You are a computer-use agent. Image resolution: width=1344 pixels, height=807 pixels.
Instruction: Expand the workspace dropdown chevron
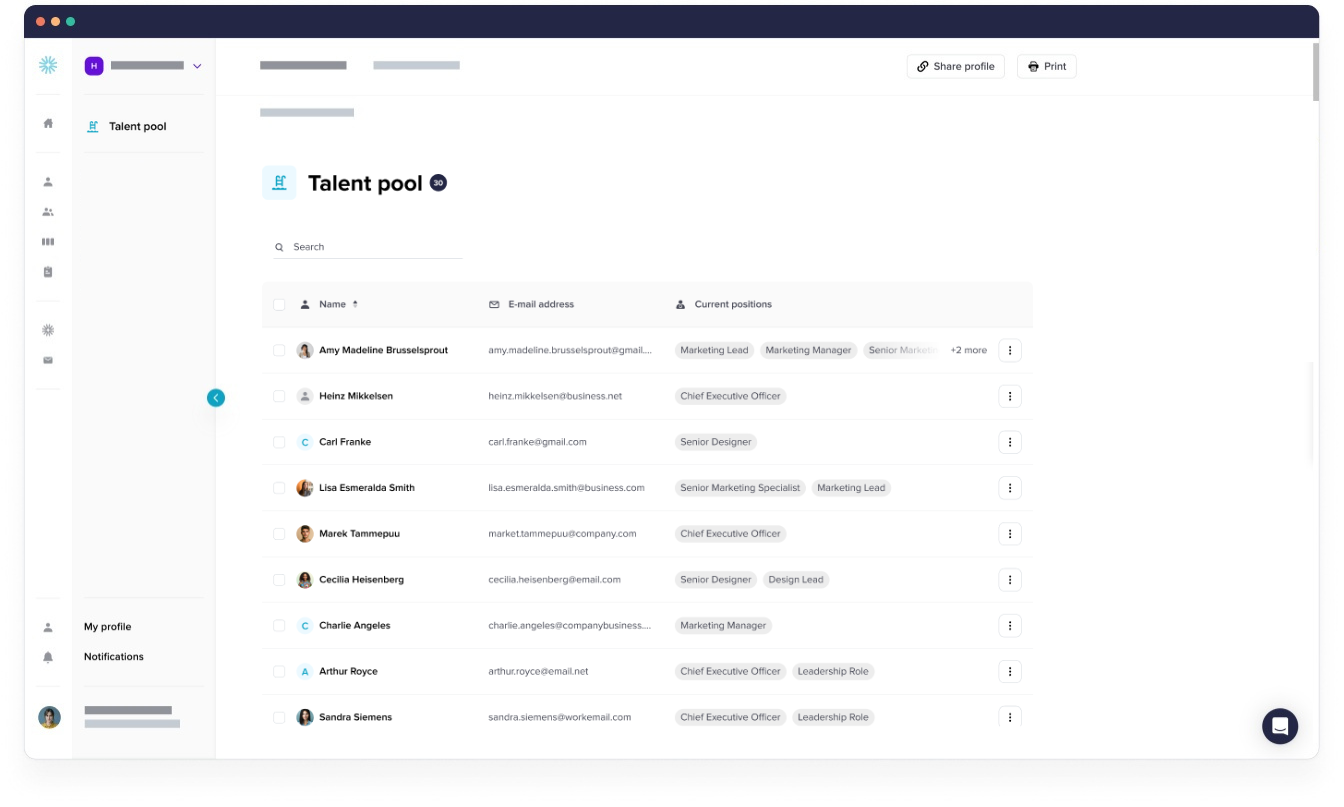coord(197,66)
